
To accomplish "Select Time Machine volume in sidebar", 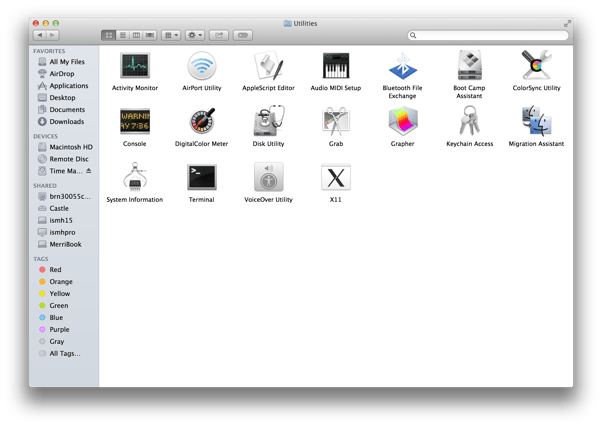I will pyautogui.click(x=60, y=171).
